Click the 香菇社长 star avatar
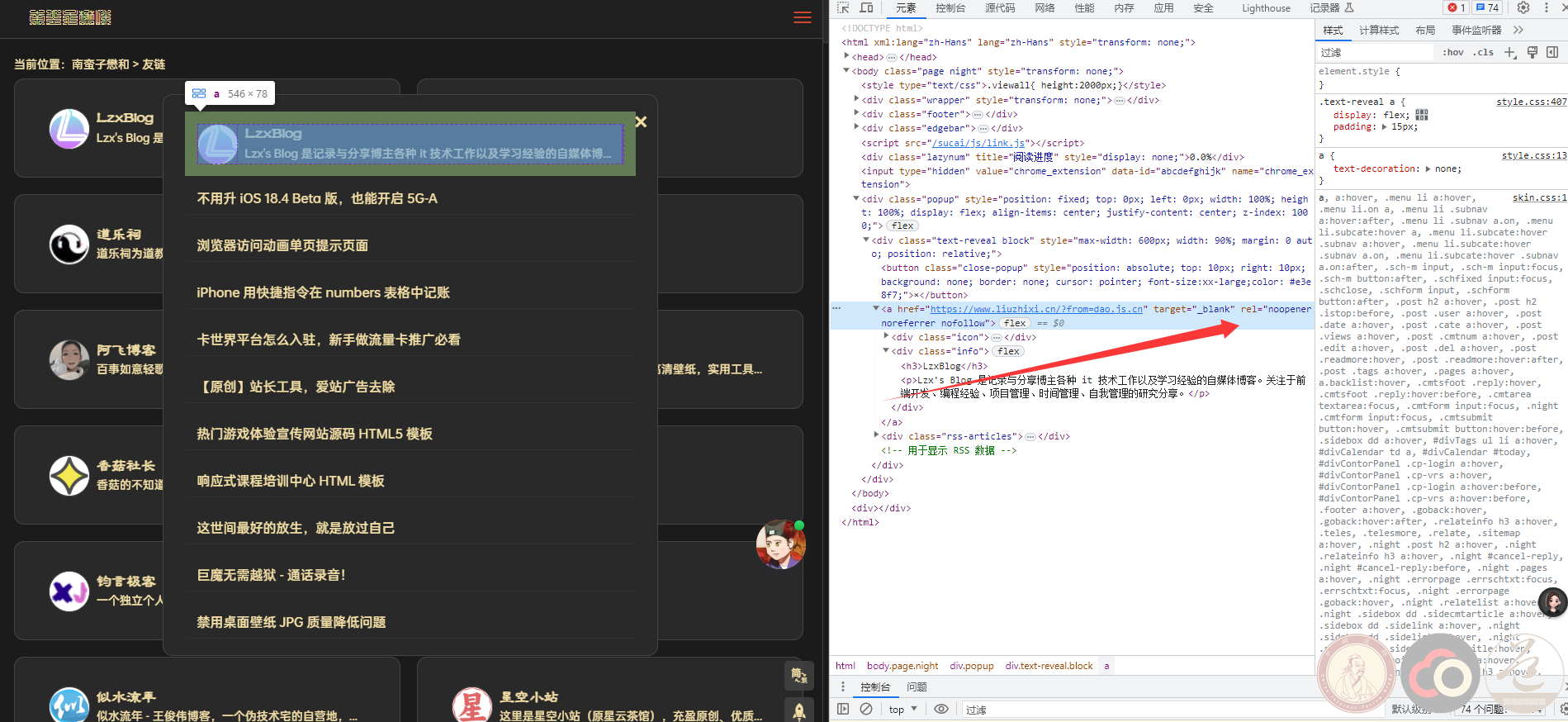Viewport: 1568px width, 722px height. (69, 476)
